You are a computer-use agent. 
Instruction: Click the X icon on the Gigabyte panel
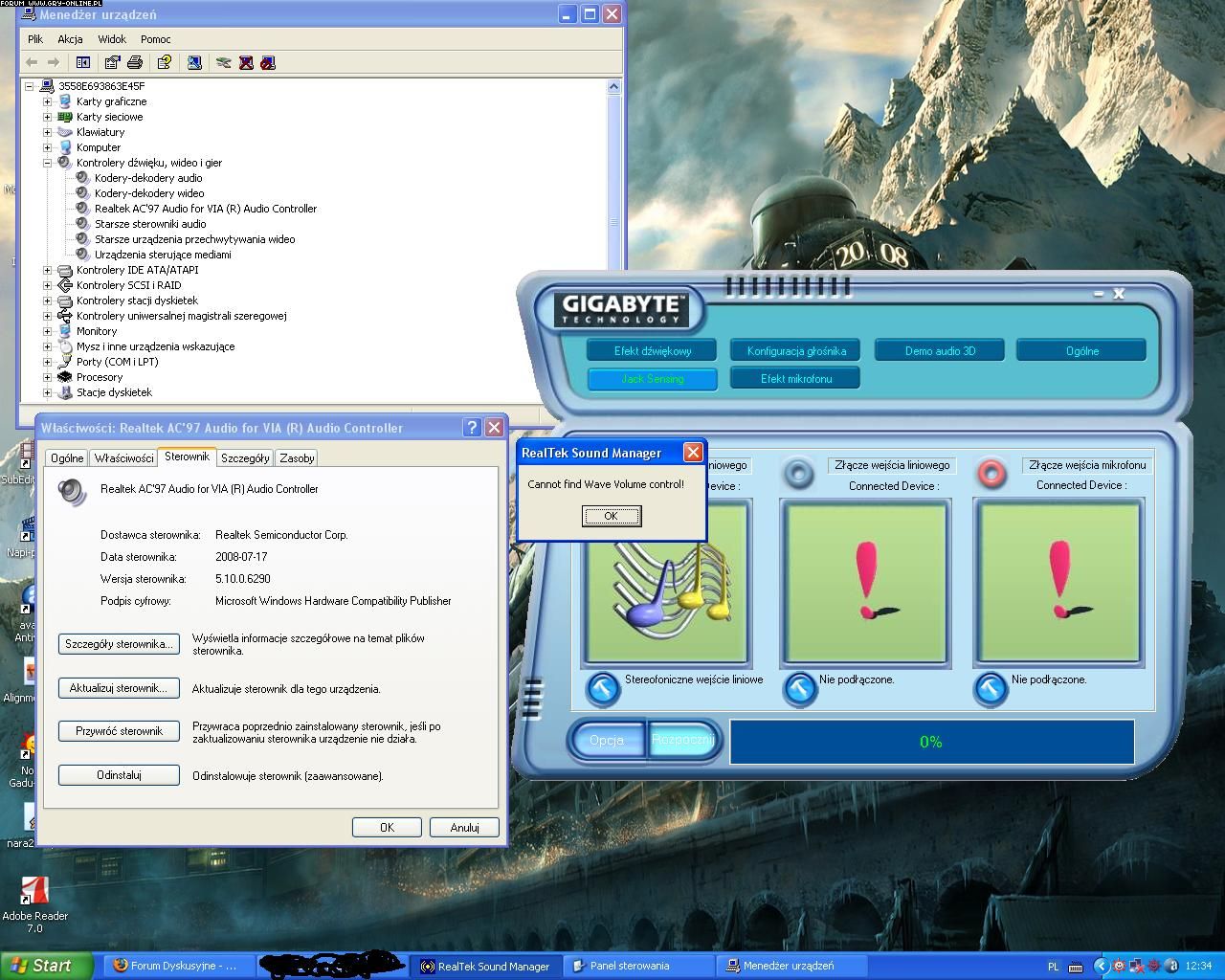[1119, 294]
